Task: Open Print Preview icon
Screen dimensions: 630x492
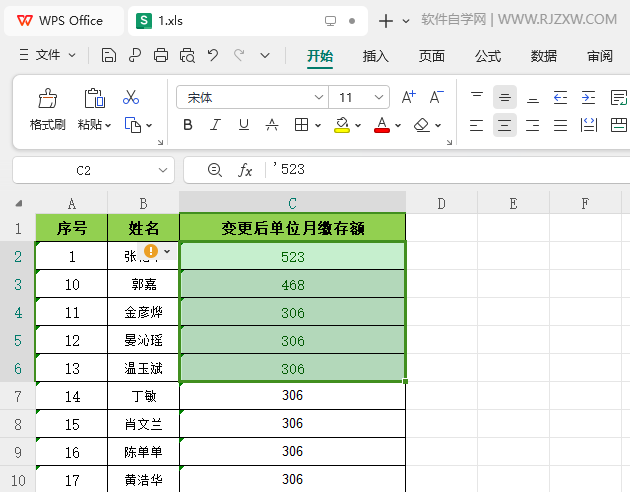Action: (x=187, y=55)
